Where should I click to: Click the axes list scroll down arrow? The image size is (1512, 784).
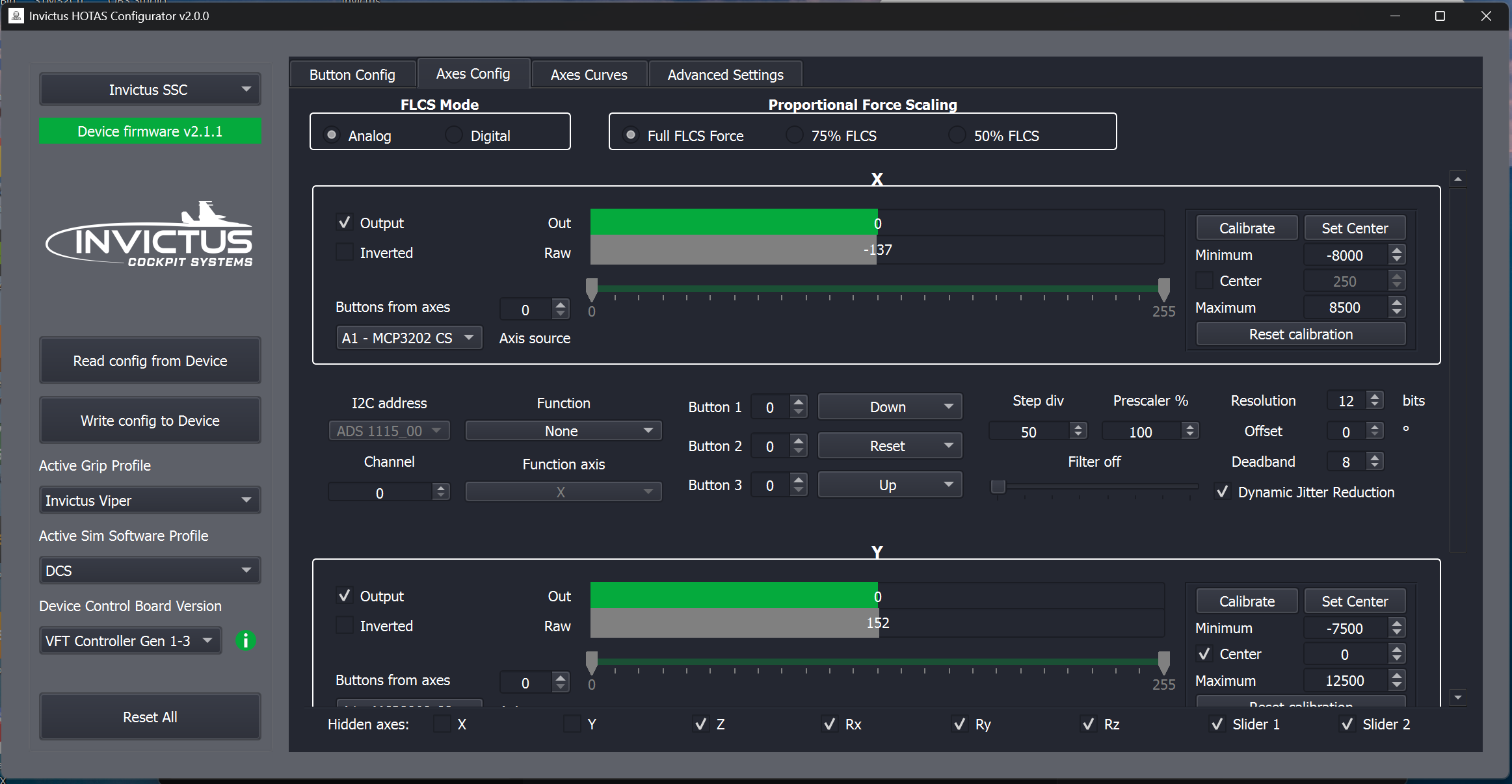click(x=1458, y=698)
